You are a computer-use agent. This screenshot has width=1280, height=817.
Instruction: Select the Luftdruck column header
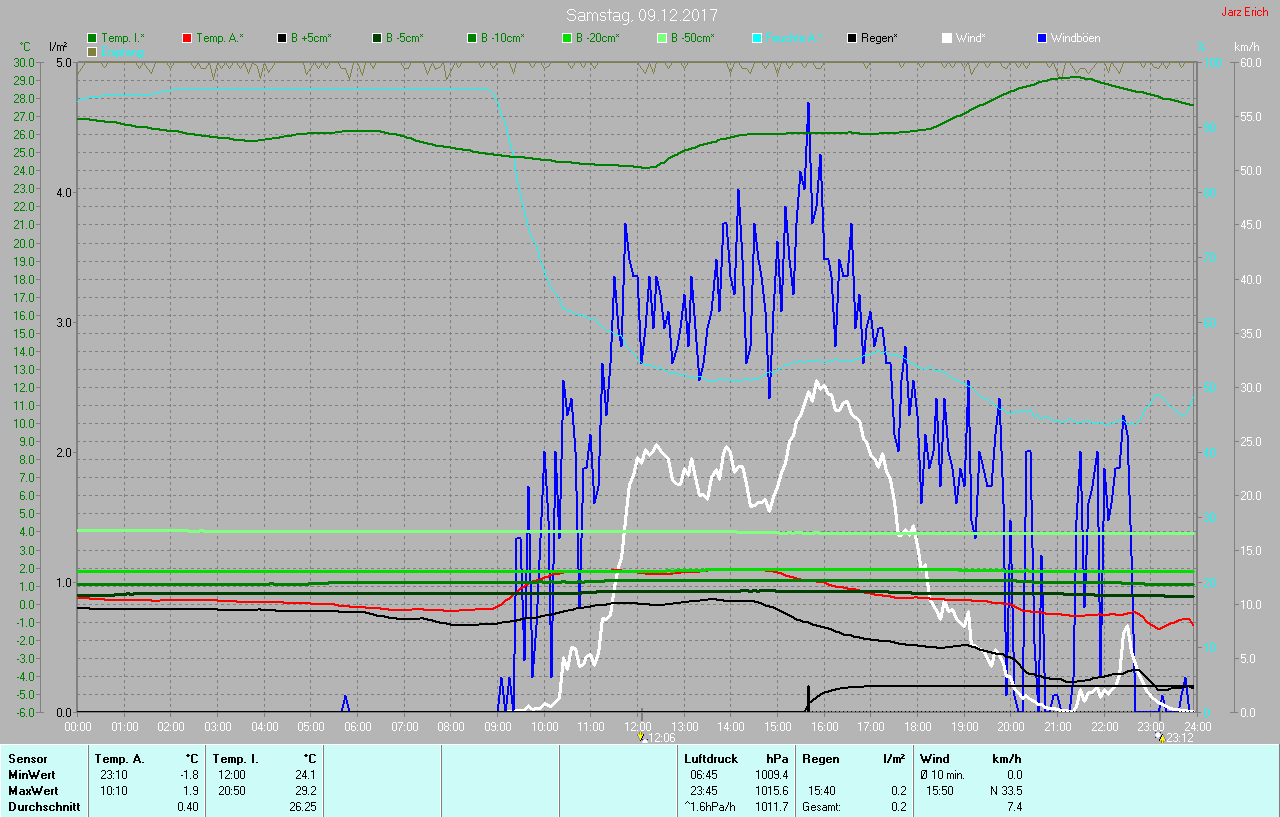point(710,759)
